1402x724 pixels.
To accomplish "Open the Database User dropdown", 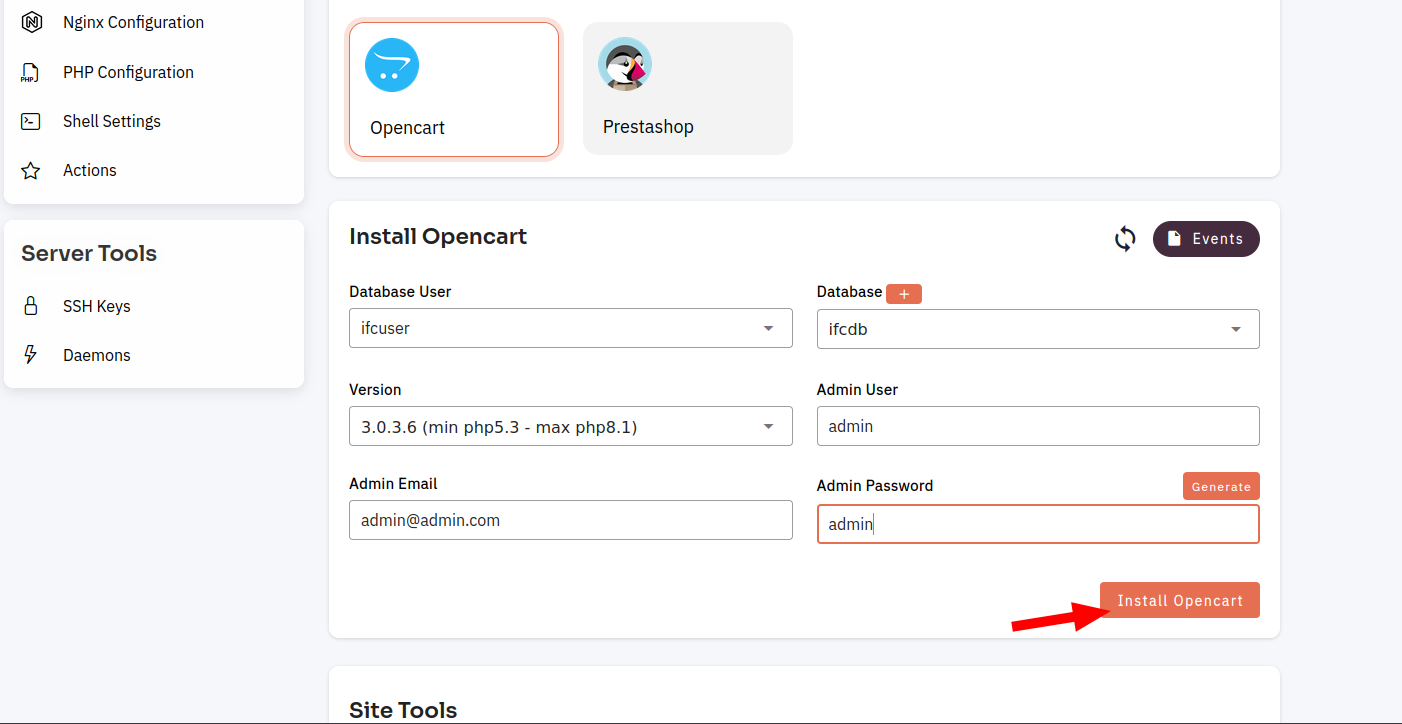I will 571,328.
